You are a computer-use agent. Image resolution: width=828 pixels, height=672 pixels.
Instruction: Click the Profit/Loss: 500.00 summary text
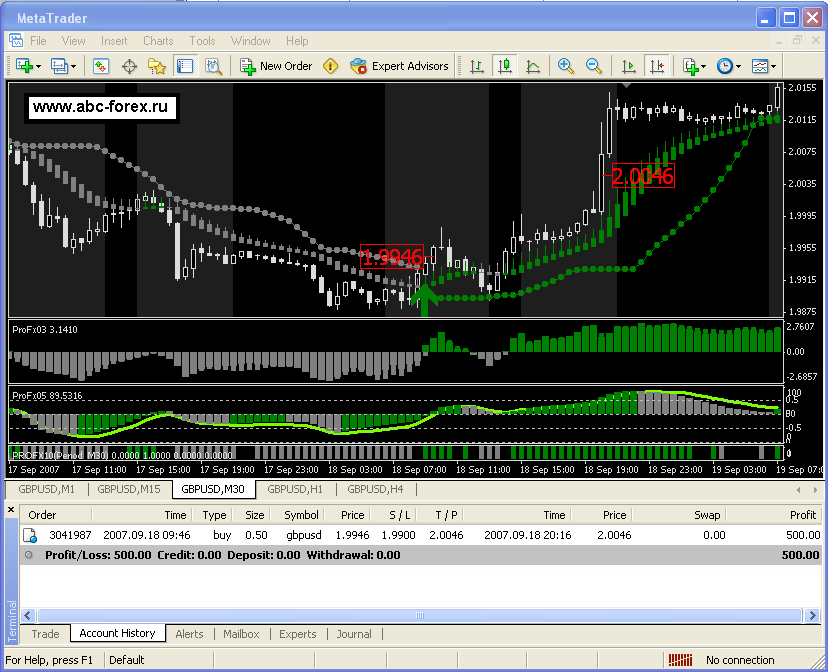tap(98, 555)
